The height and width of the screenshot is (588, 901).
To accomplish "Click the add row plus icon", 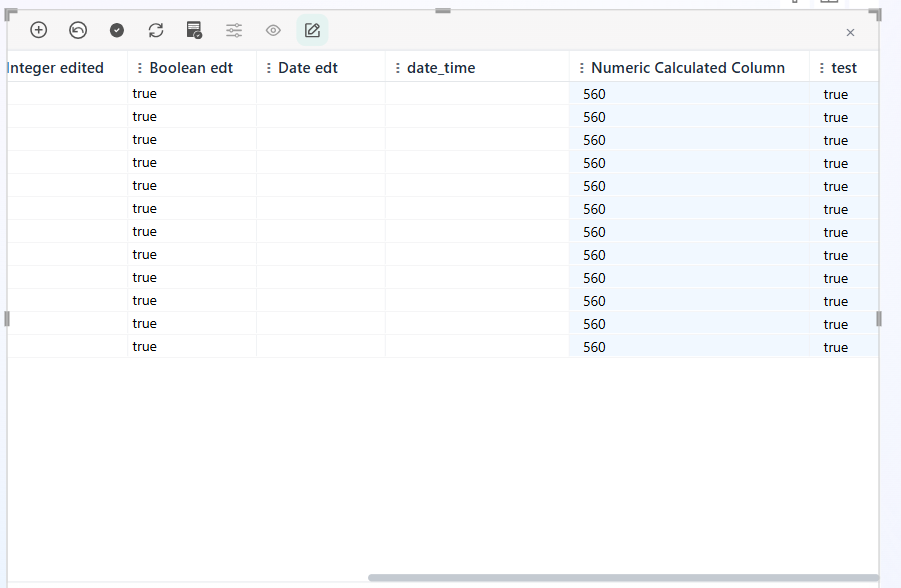I will pyautogui.click(x=38, y=30).
